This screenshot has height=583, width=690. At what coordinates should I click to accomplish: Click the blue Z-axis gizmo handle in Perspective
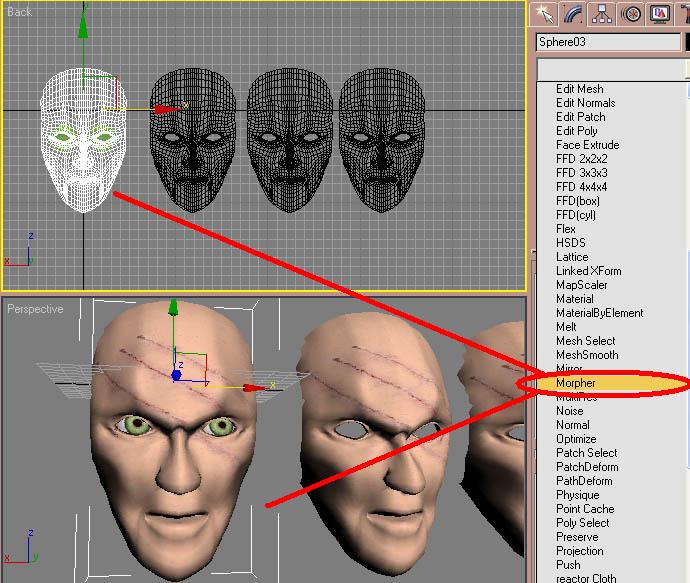(x=177, y=377)
